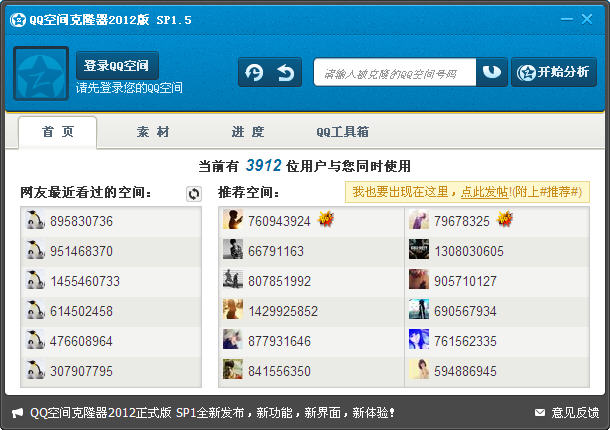This screenshot has width=610, height=430.
Task: Select recommended space 66791163
Action: (x=275, y=251)
